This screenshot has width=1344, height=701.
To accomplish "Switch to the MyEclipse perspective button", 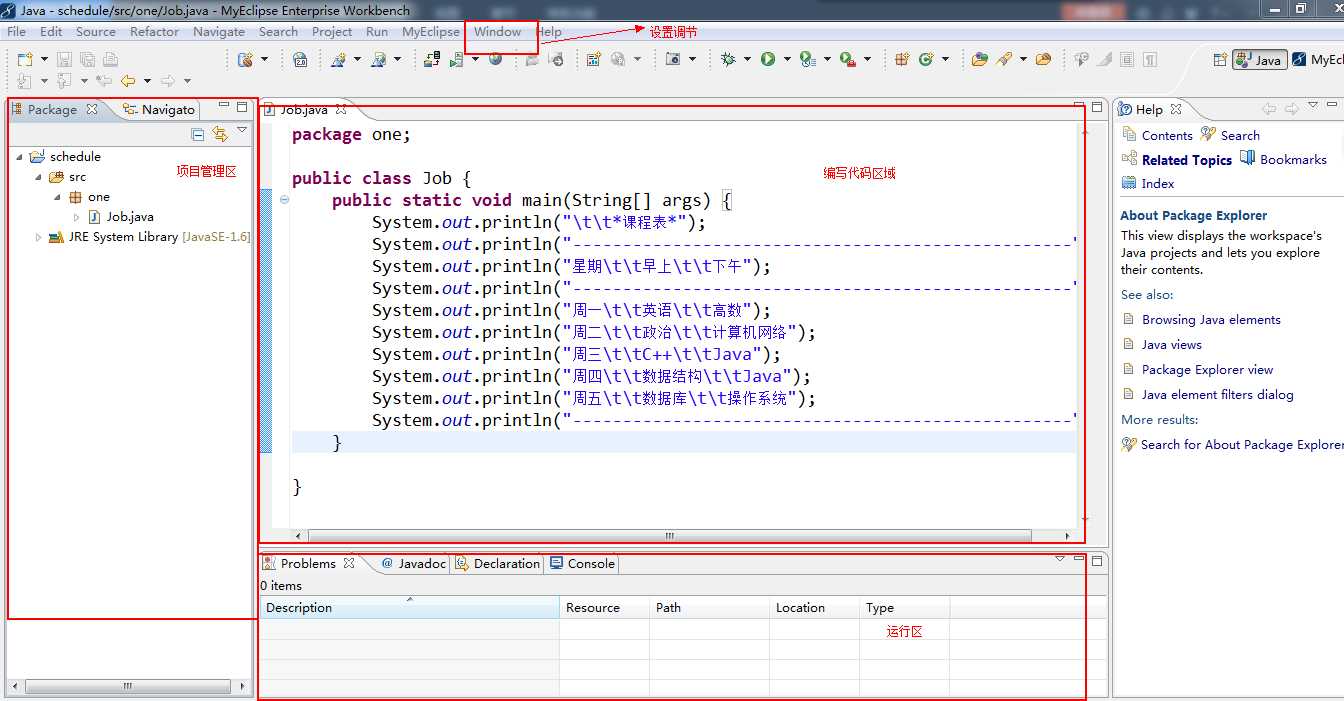I will click(x=1317, y=60).
